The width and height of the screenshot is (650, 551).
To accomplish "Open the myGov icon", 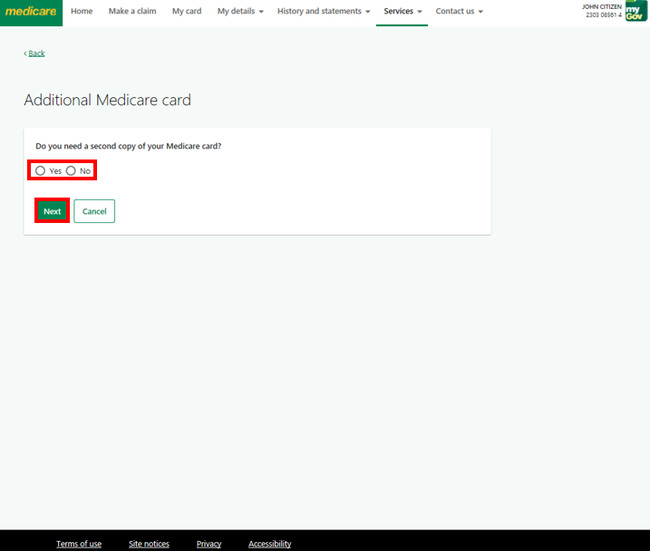I will pos(636,11).
